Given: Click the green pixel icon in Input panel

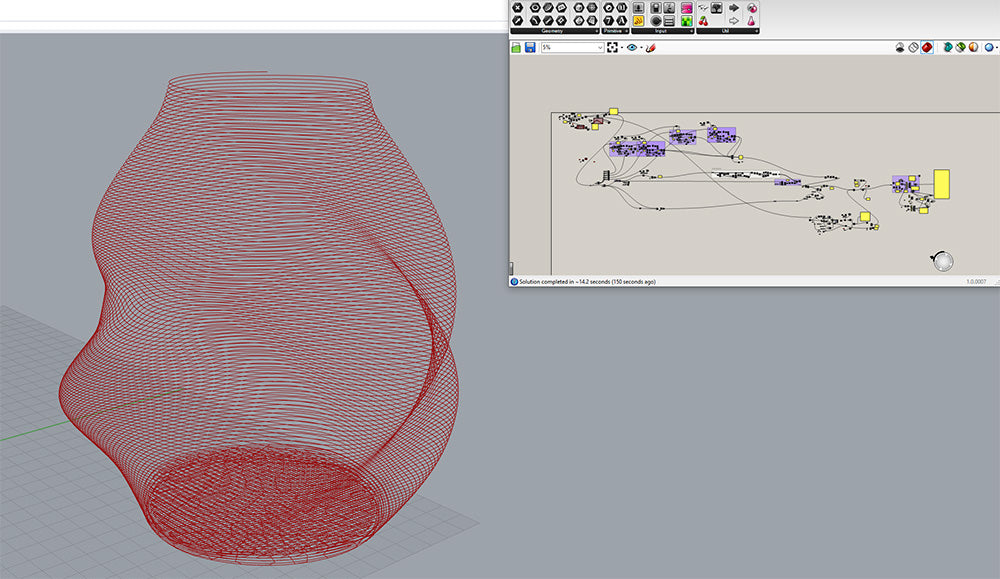Looking at the screenshot, I should pos(687,20).
